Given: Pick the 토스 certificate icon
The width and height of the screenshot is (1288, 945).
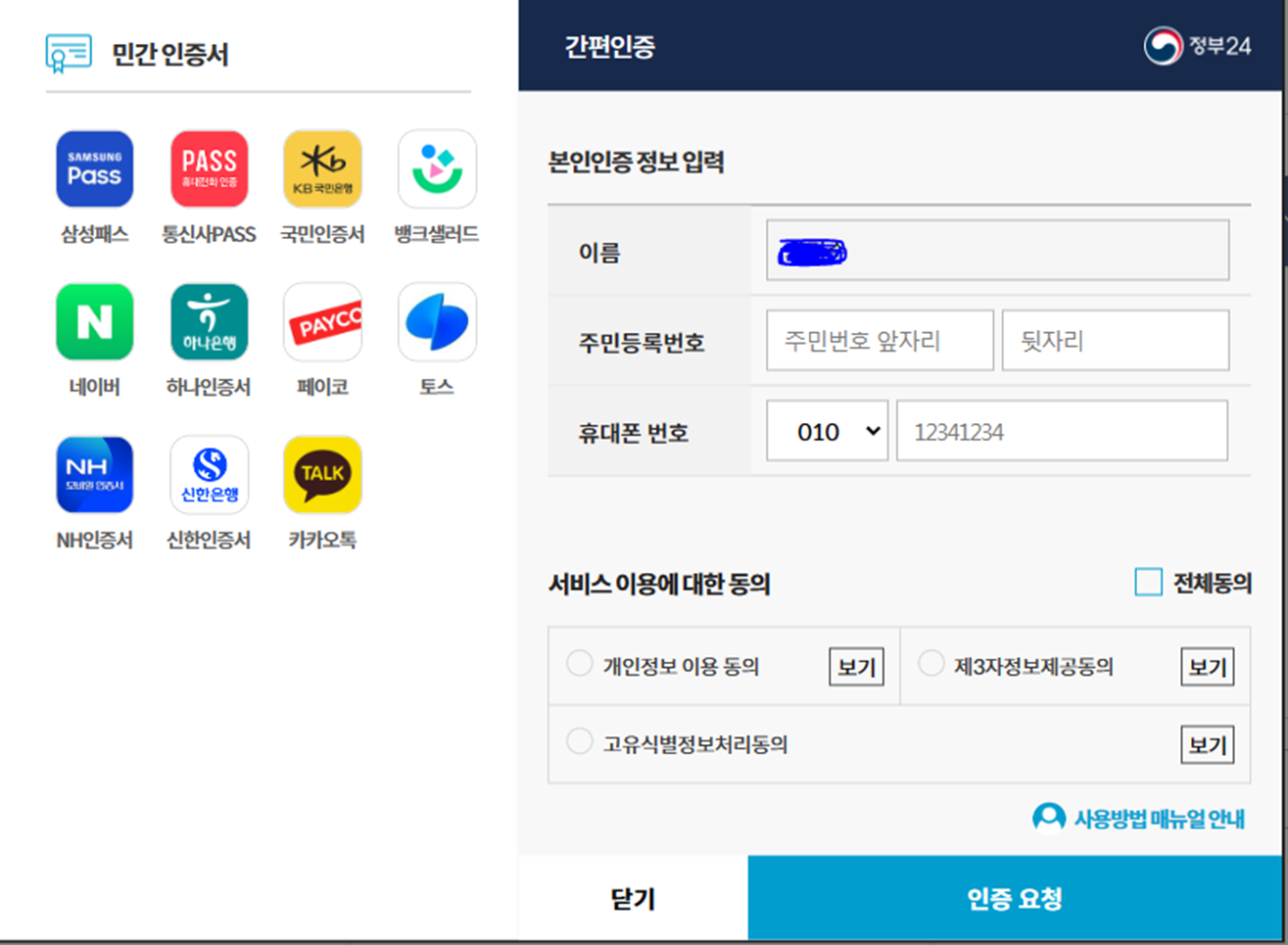Looking at the screenshot, I should tap(437, 322).
